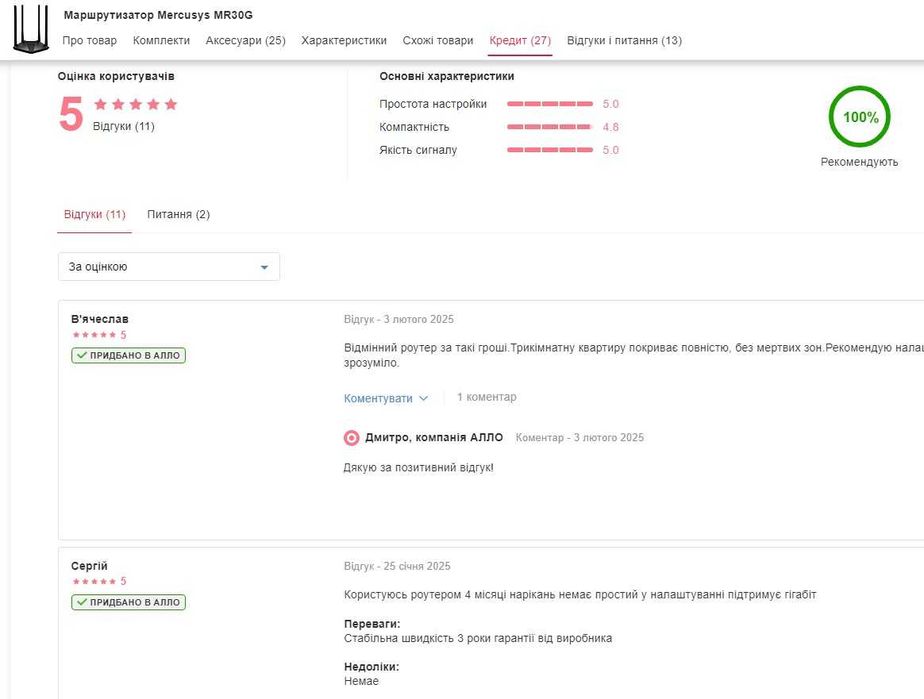Click the ALLO company avatar icon

[x=351, y=438]
